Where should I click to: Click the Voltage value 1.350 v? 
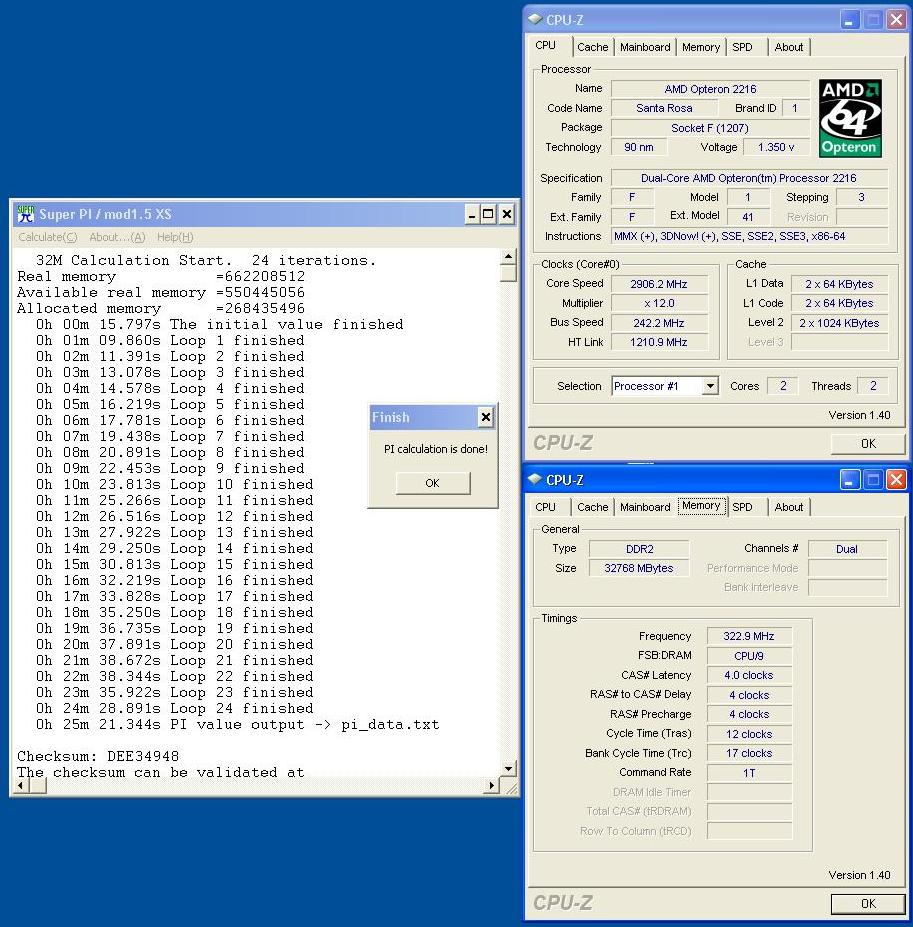tap(776, 147)
